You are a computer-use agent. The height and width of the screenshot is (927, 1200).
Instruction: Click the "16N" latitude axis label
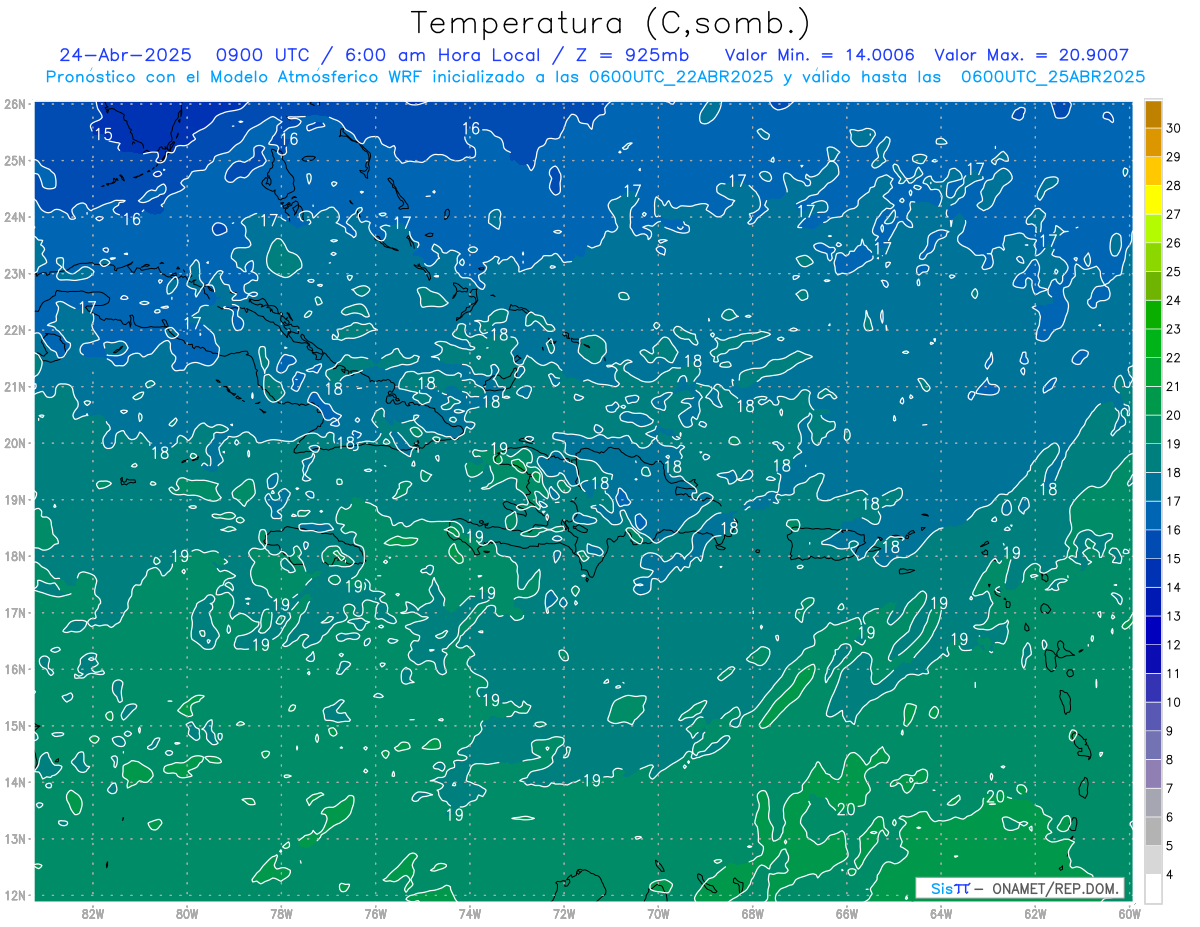tap(14, 669)
